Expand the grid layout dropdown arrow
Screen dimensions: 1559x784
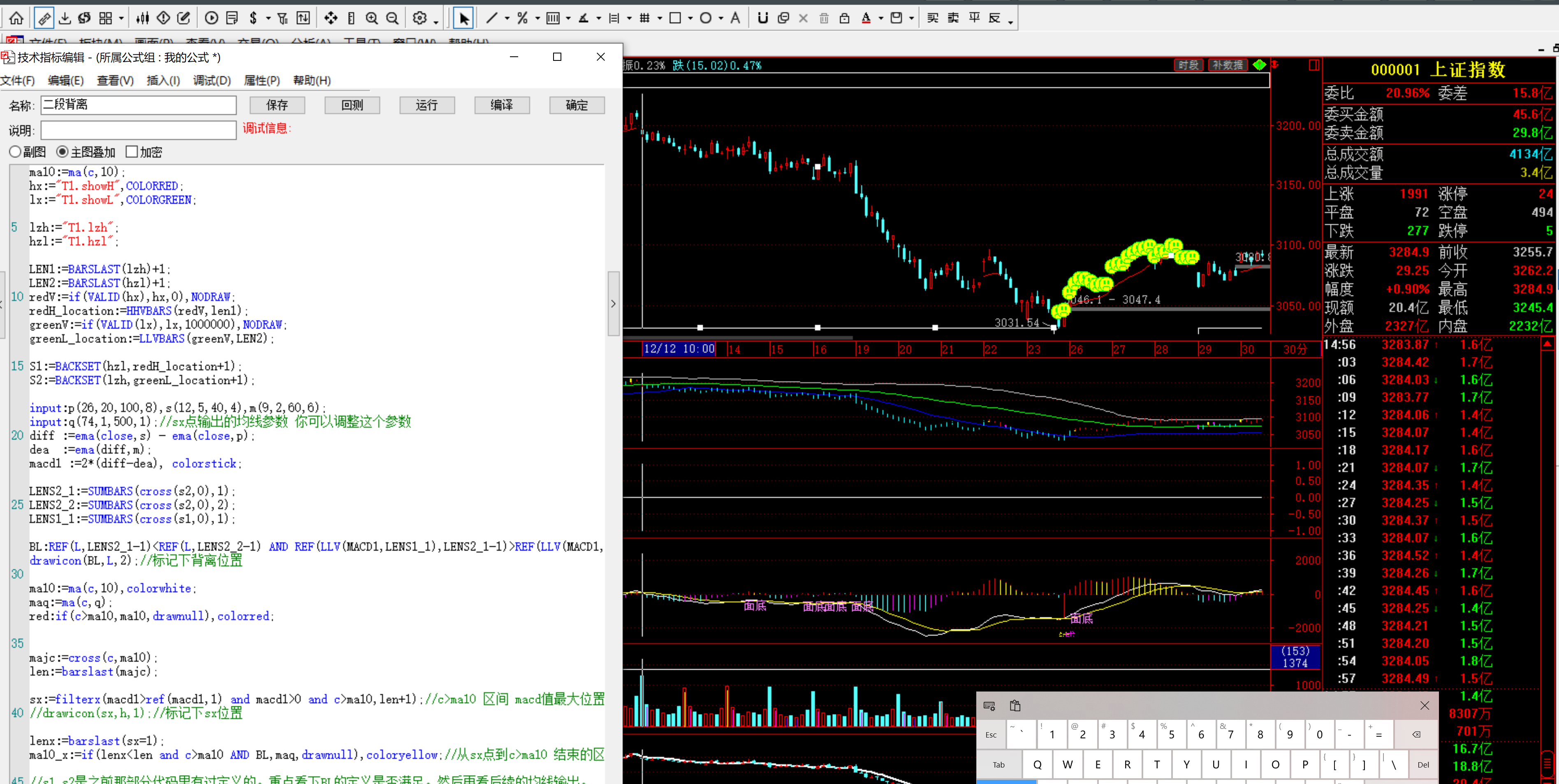[121, 19]
